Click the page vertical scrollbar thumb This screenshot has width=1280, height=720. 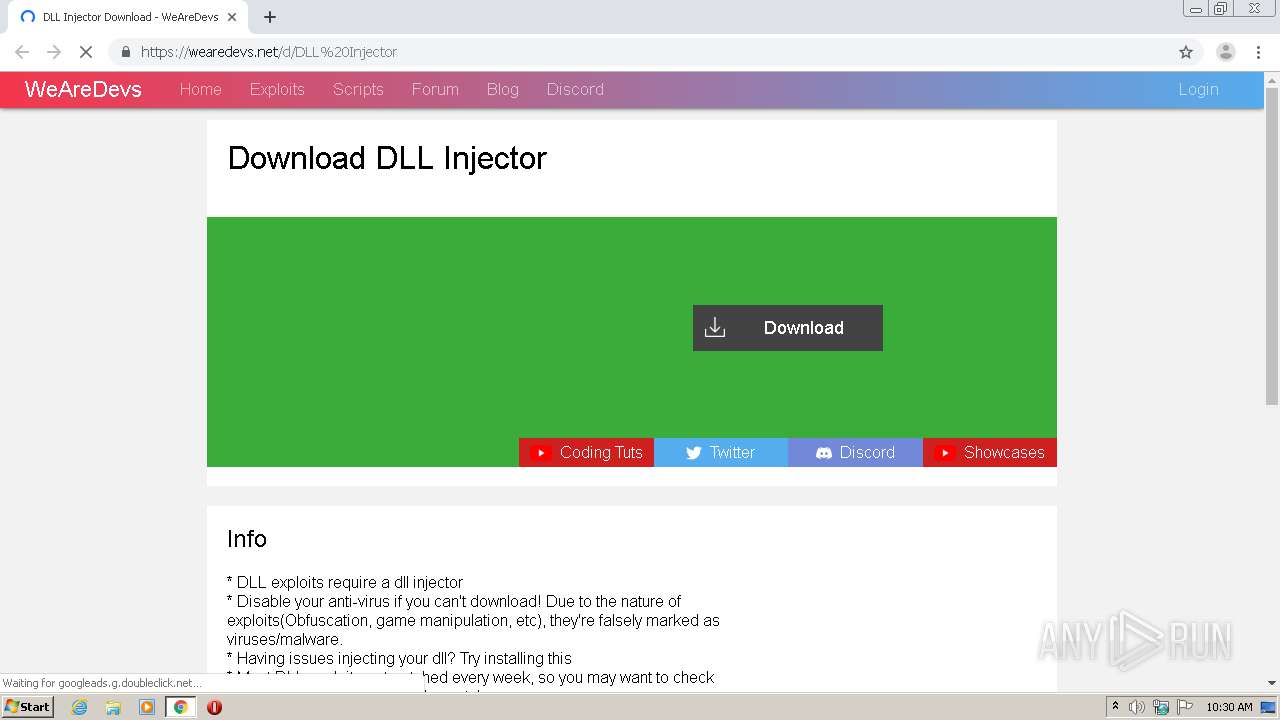click(1272, 245)
